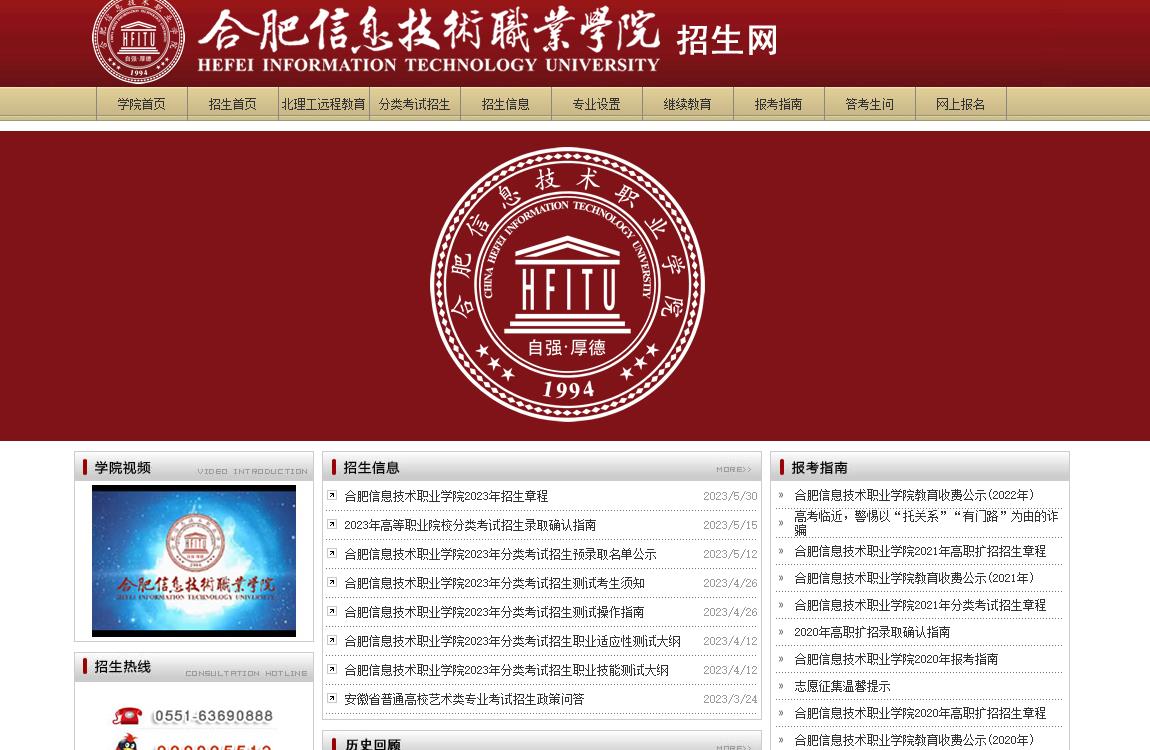Open 职业适应性测试大纲 article link

click(513, 641)
